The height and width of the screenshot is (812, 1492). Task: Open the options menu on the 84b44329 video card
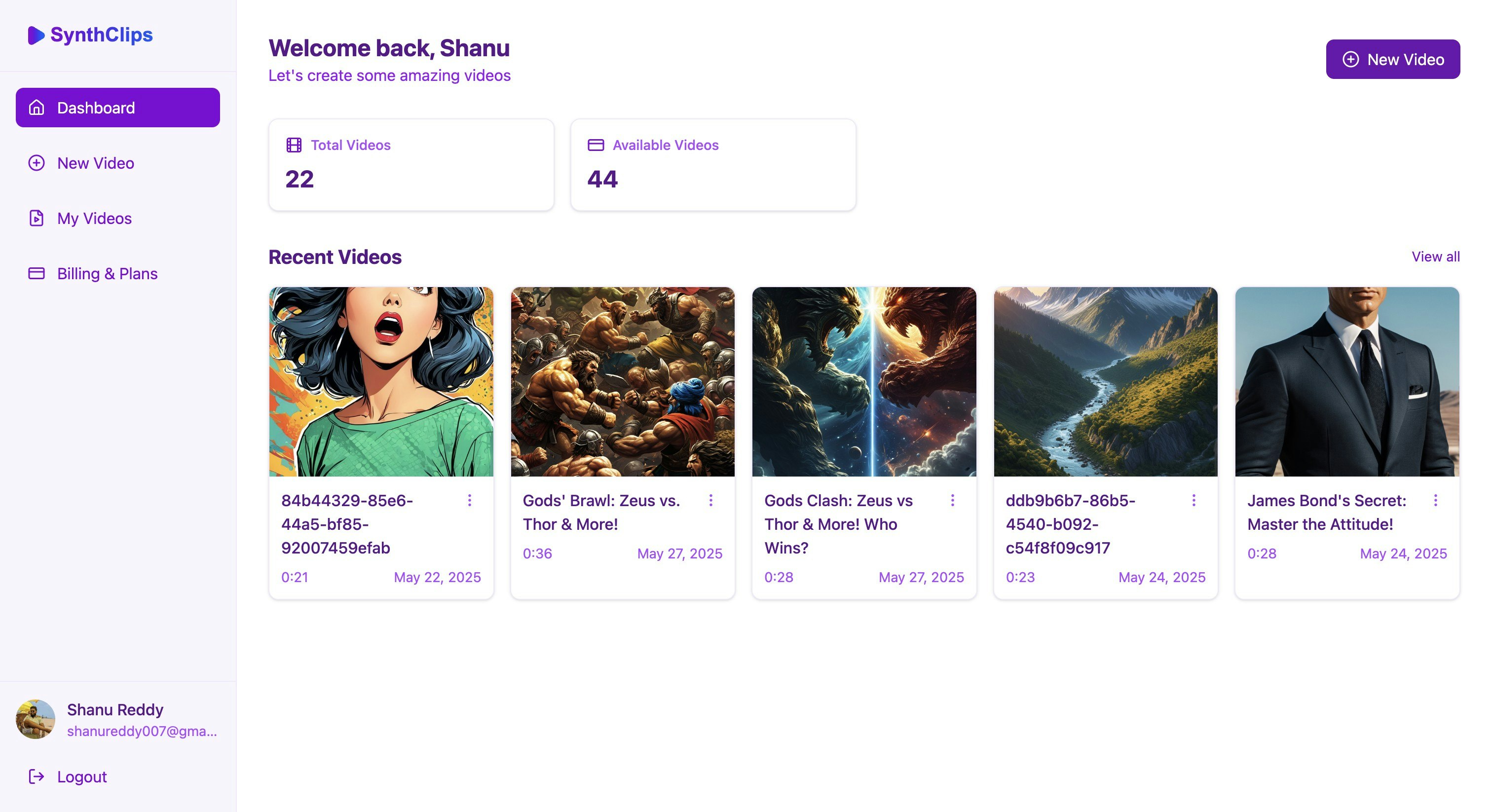click(x=469, y=500)
